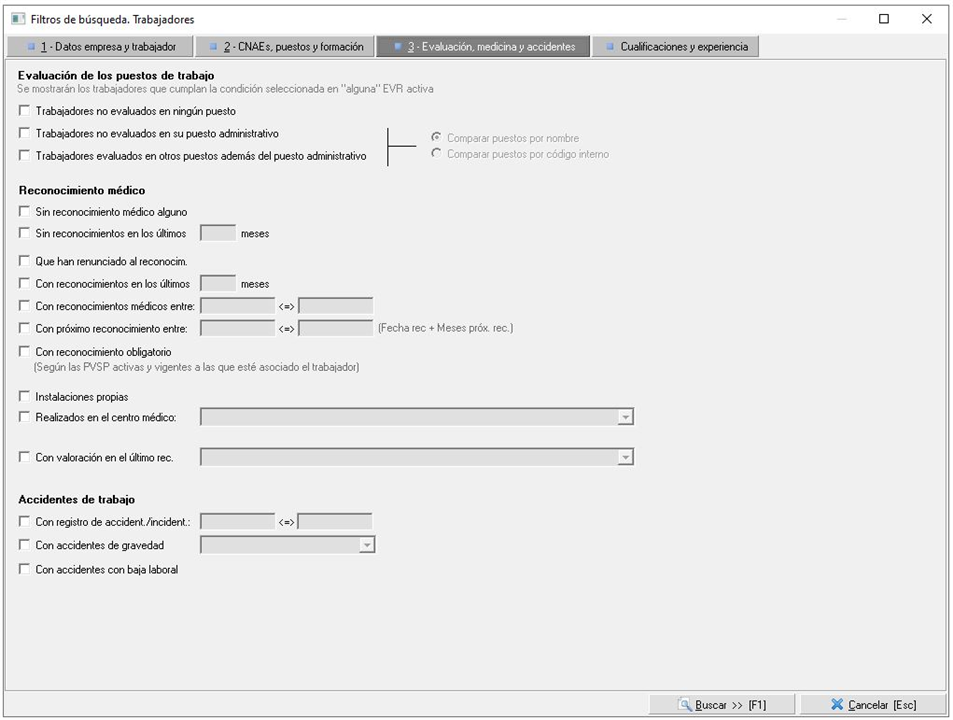953x720 pixels.
Task: Click '(Fecha rec + Meses próx. rec.)' note
Action: tap(446, 328)
